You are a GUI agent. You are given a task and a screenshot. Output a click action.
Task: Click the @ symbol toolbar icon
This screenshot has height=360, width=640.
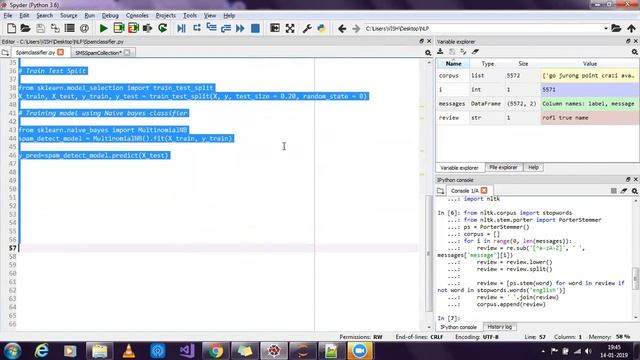pyautogui.click(x=84, y=28)
